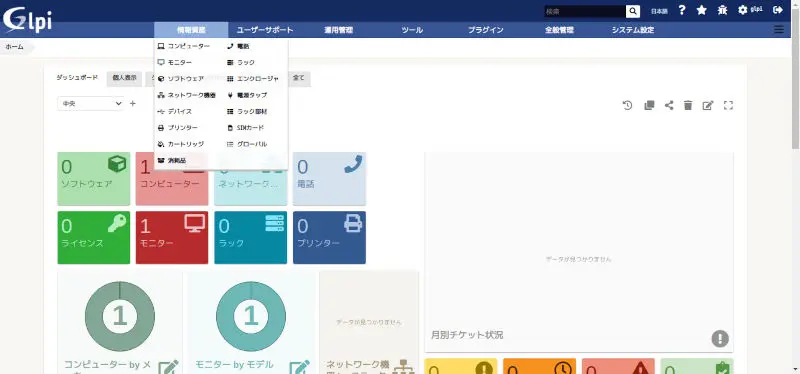Click printer icon on プリンター card
The image size is (800, 374).
(353, 223)
